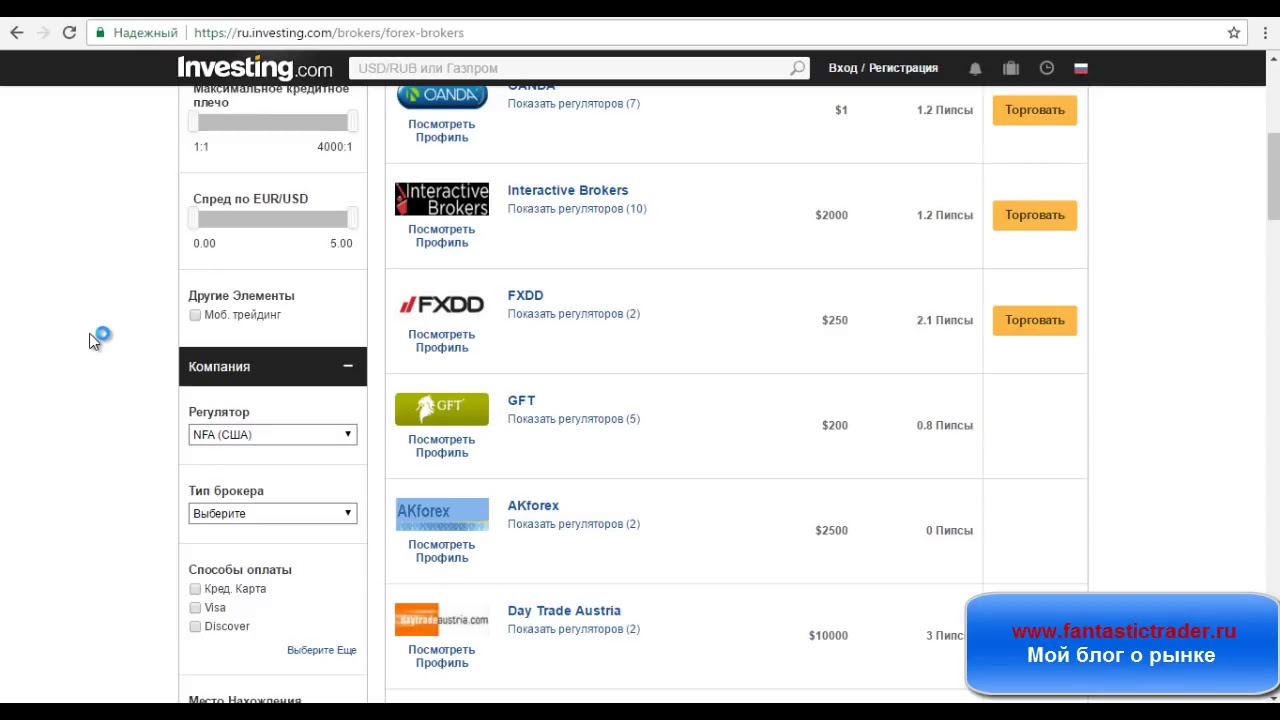Click the maximum leverage slider bar
This screenshot has width=1280, height=720.
(273, 122)
